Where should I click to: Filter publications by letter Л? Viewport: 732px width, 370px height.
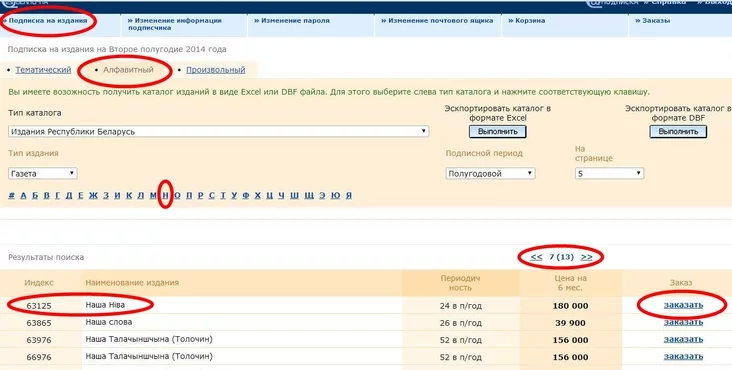click(x=141, y=195)
